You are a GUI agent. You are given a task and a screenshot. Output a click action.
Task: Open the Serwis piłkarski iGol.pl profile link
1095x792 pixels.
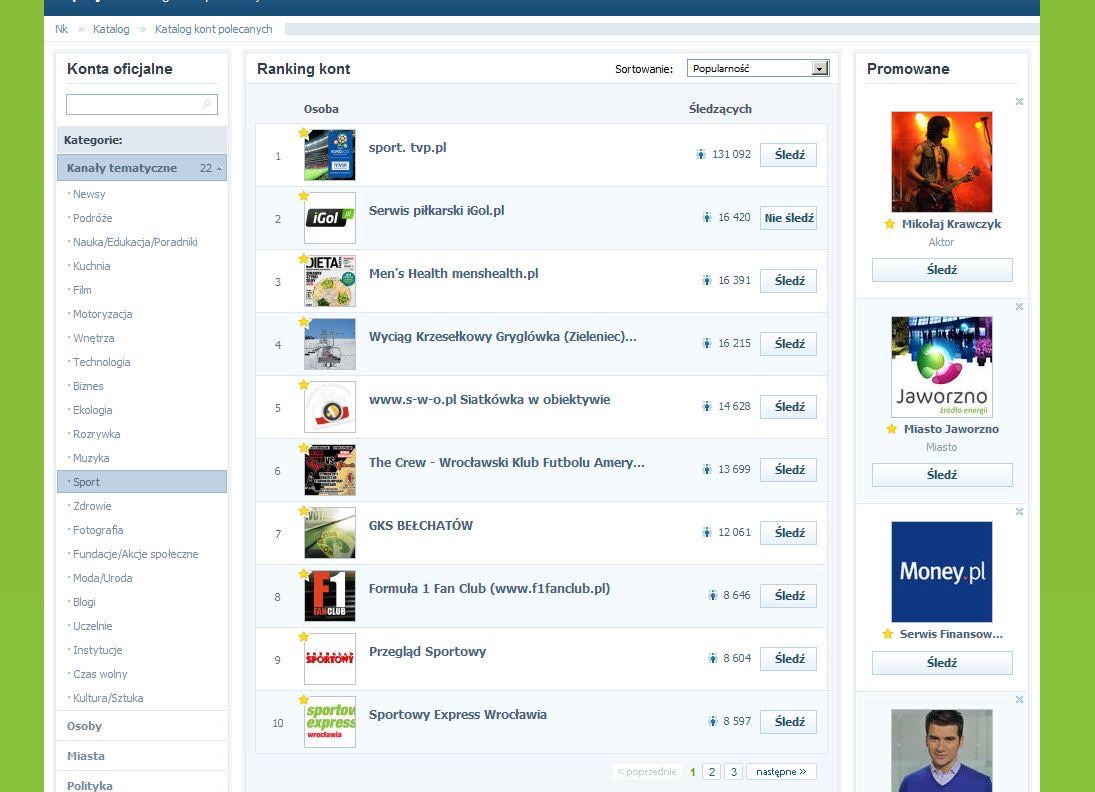click(x=436, y=210)
